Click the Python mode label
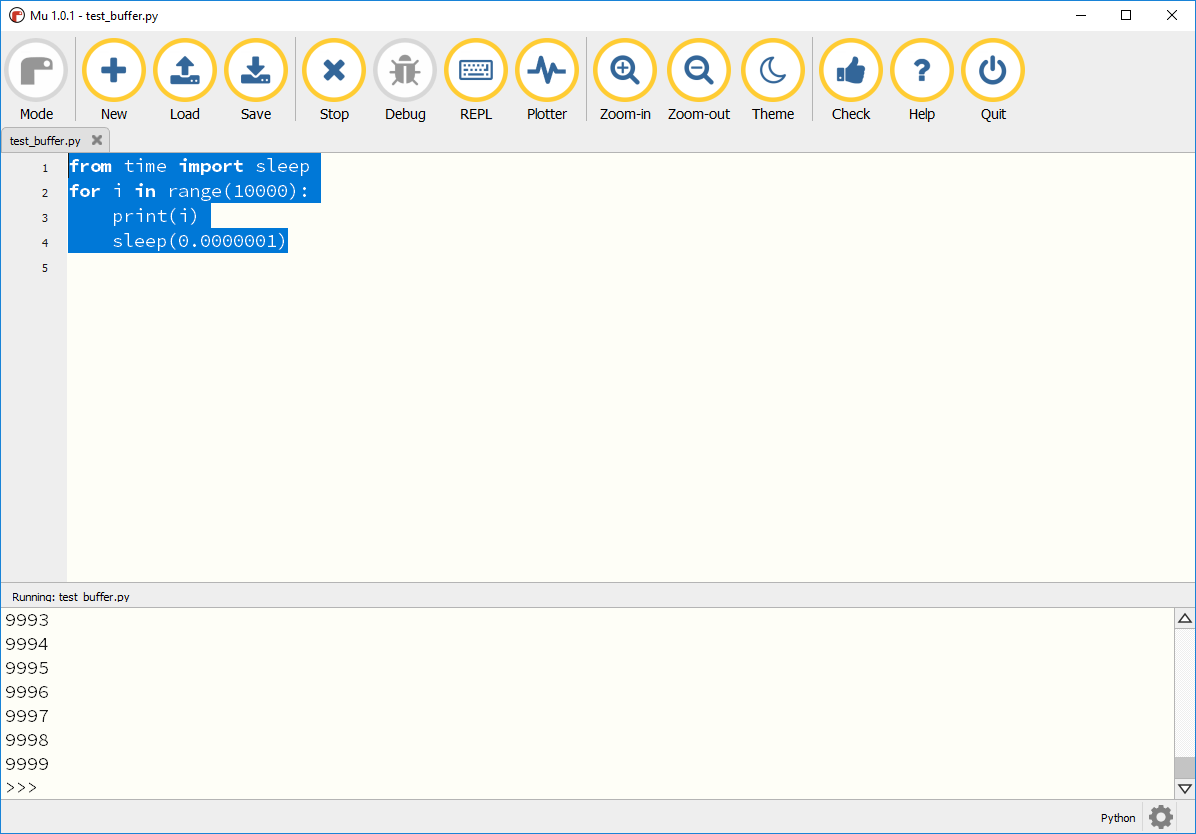The height and width of the screenshot is (834, 1196). tap(1117, 817)
